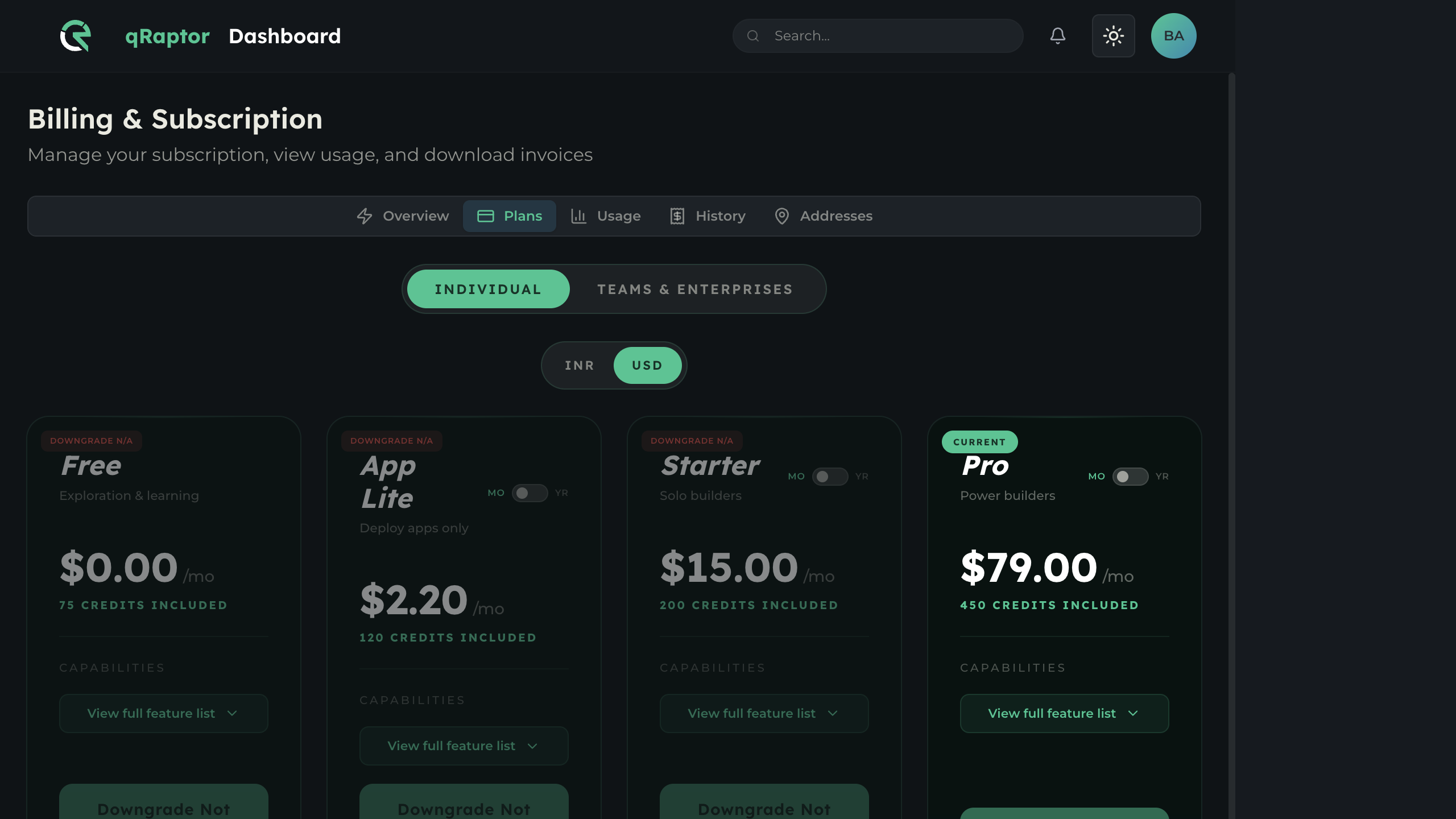1456x819 pixels.
Task: Toggle Pro plan monthly/yearly switch
Action: click(x=1130, y=476)
